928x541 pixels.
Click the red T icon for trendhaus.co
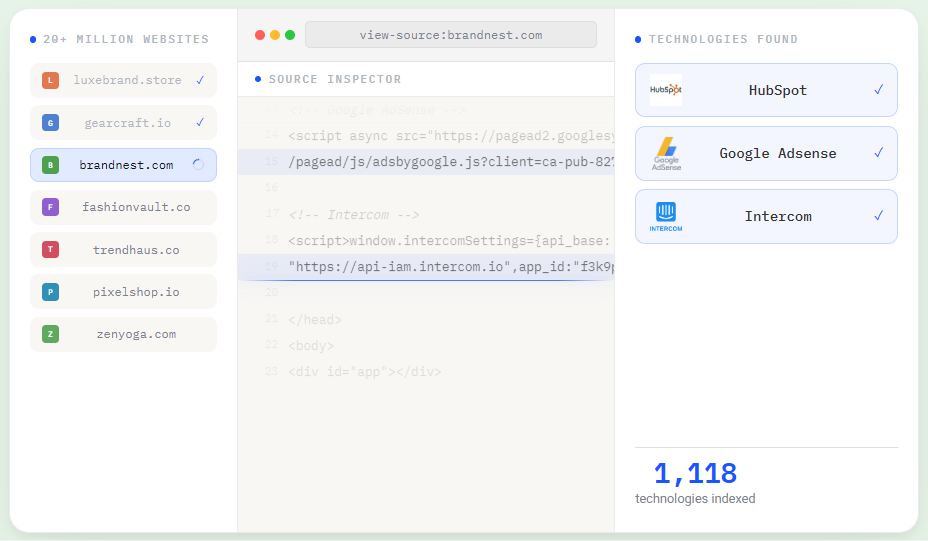pyautogui.click(x=50, y=249)
